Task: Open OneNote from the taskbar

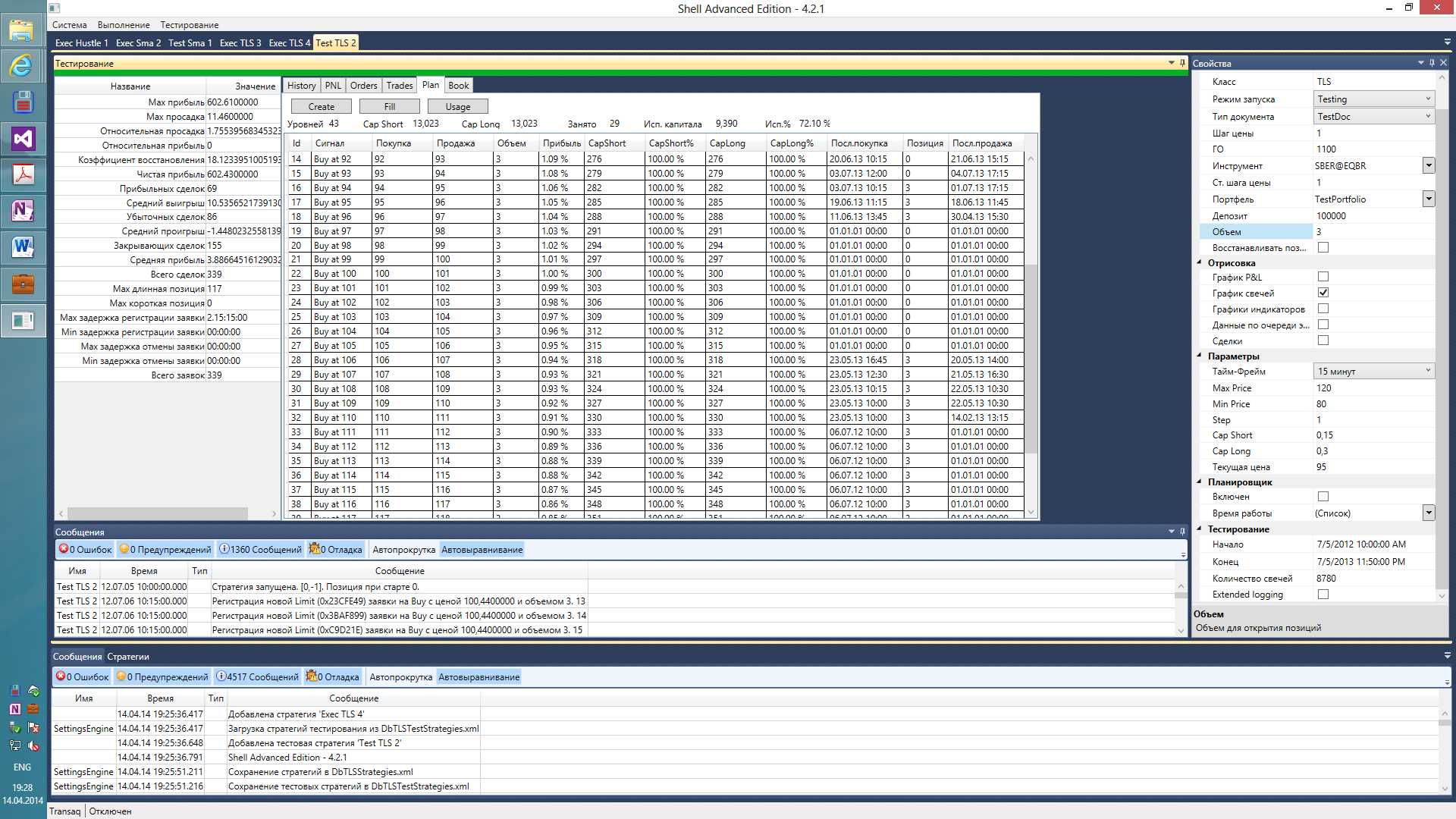Action: pos(22,211)
